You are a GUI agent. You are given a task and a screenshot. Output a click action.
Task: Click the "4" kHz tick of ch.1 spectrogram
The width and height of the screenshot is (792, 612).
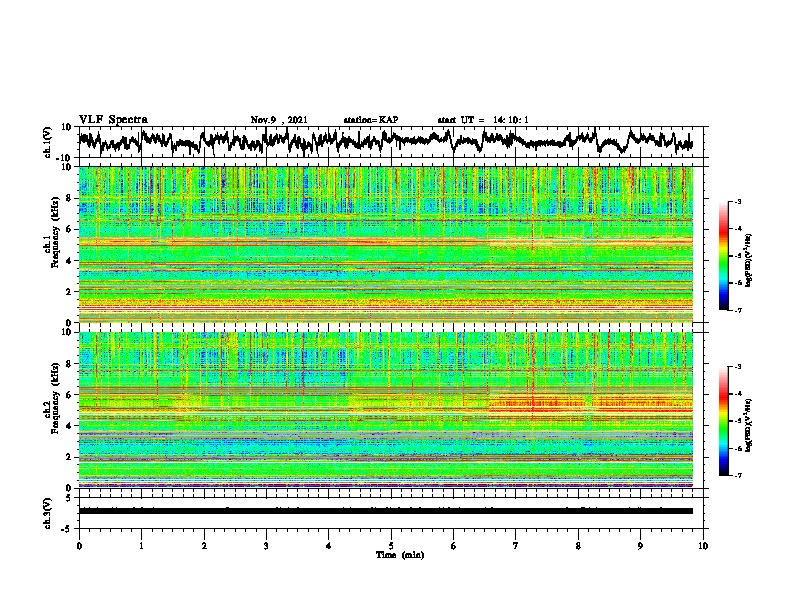[x=70, y=261]
